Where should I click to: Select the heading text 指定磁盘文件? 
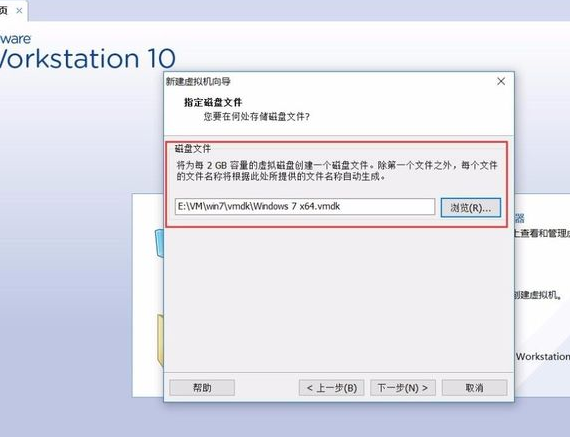coord(213,102)
